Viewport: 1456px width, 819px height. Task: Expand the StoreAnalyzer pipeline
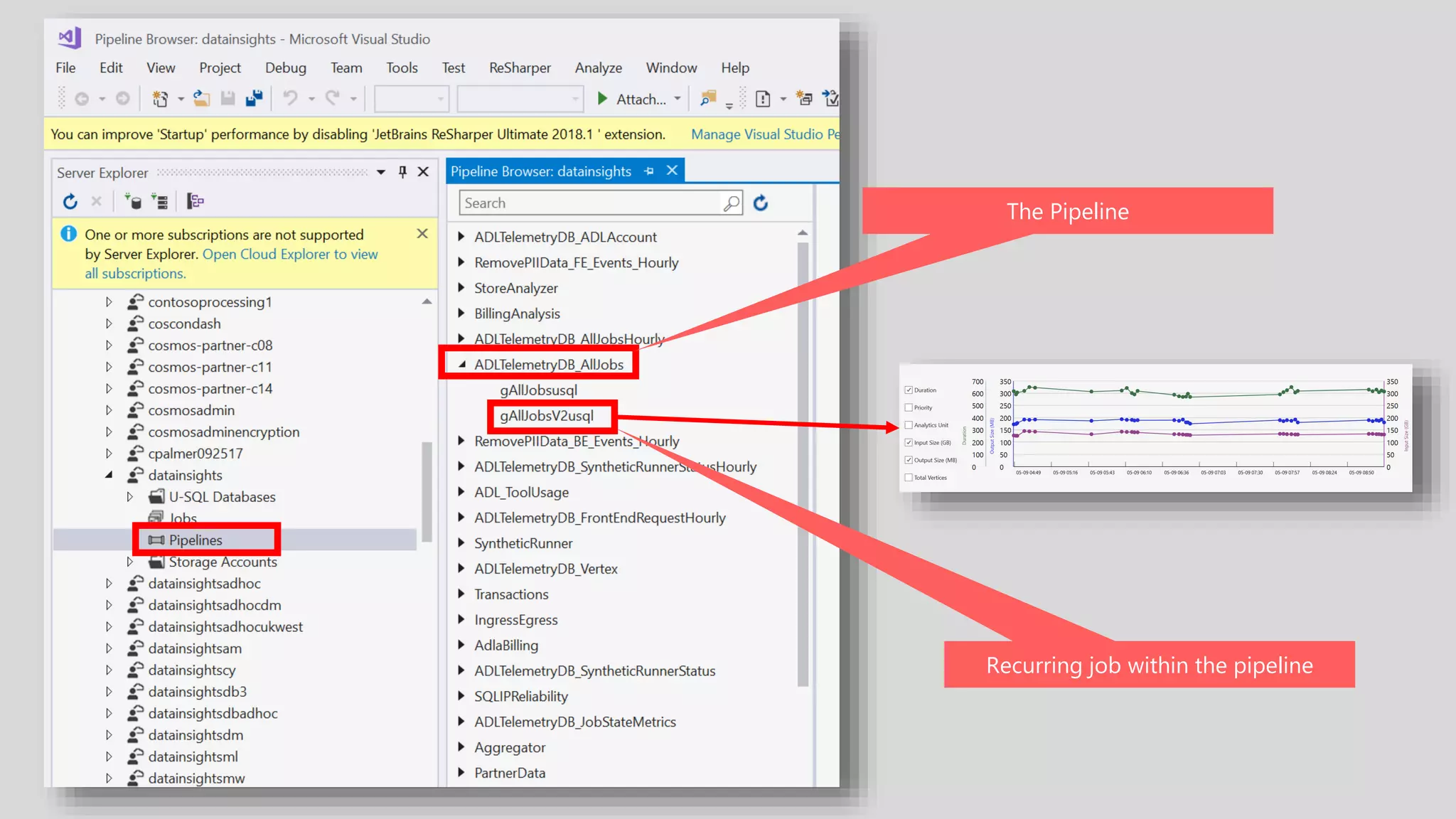[x=461, y=288]
